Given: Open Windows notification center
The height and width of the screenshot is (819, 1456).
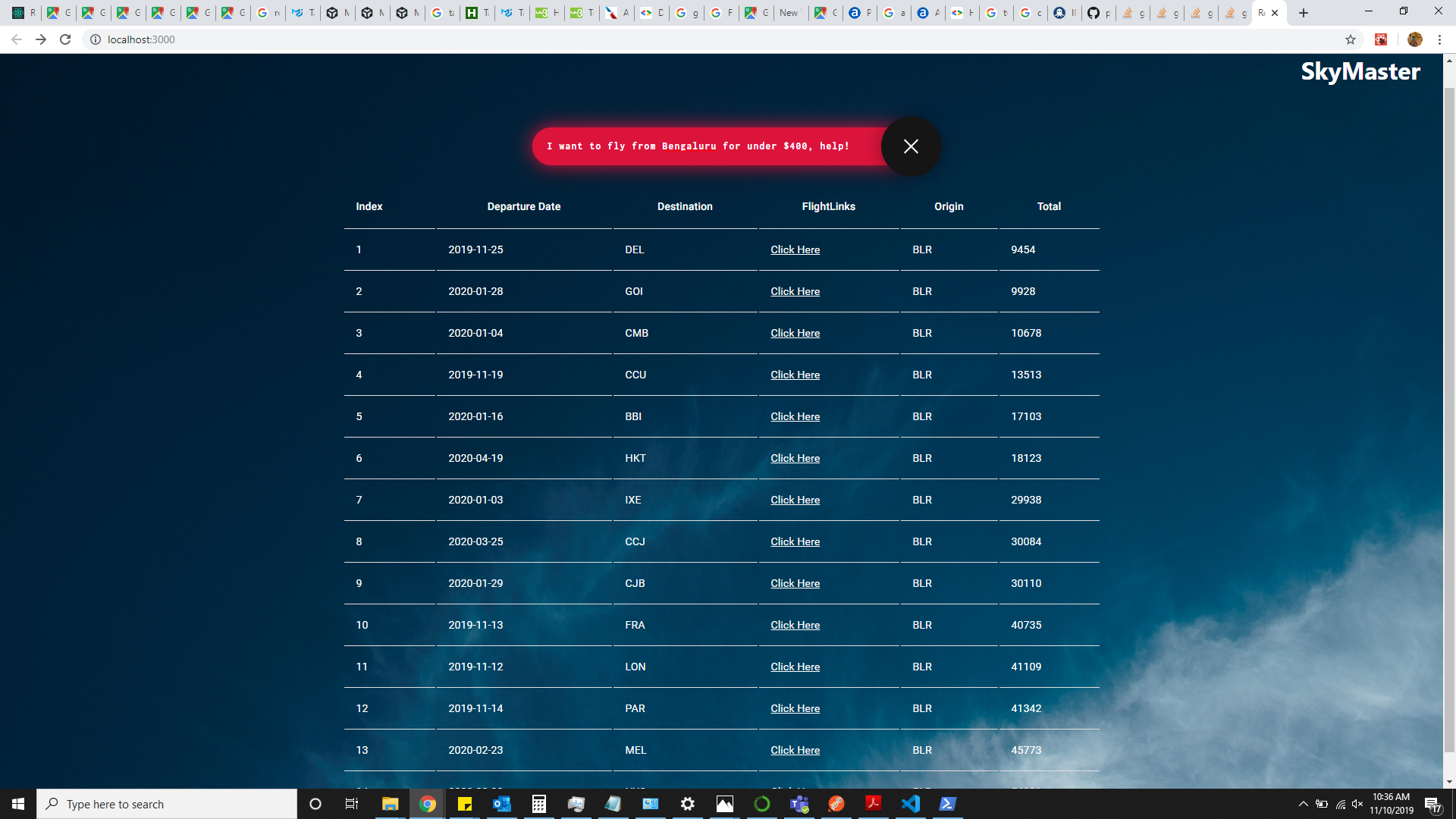Looking at the screenshot, I should click(x=1432, y=804).
